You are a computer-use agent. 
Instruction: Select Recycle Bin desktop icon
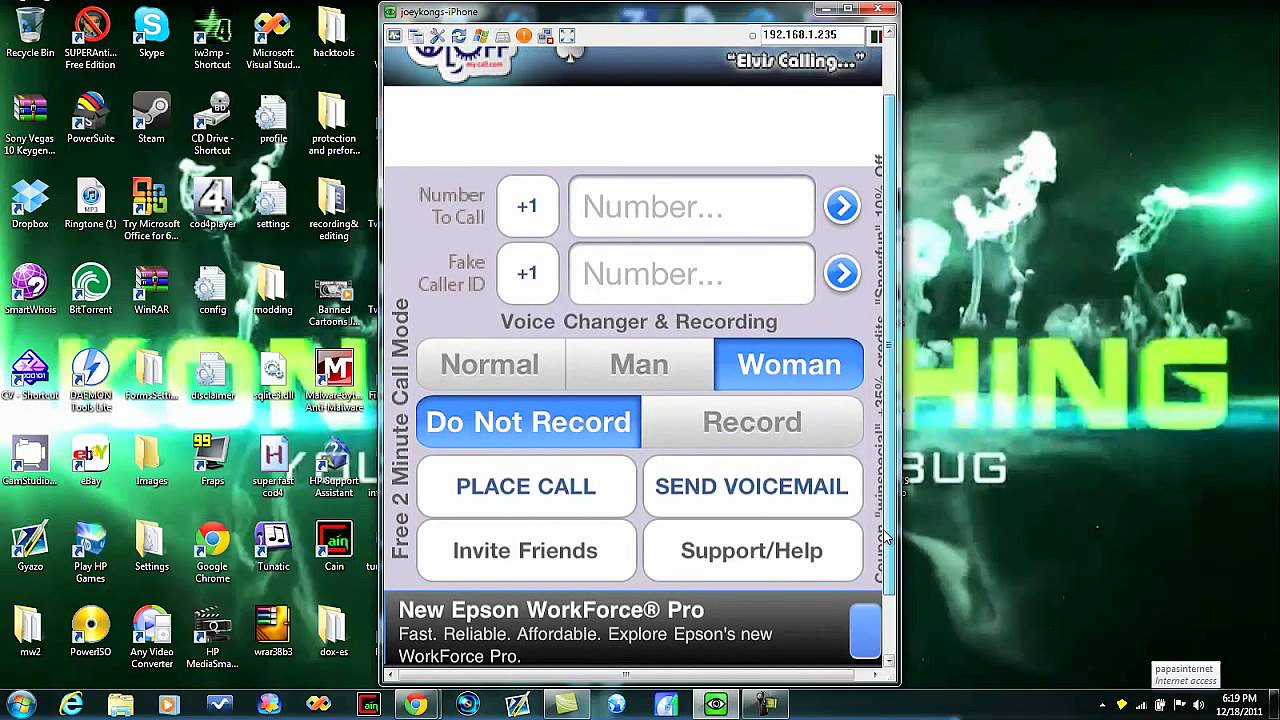[x=30, y=33]
